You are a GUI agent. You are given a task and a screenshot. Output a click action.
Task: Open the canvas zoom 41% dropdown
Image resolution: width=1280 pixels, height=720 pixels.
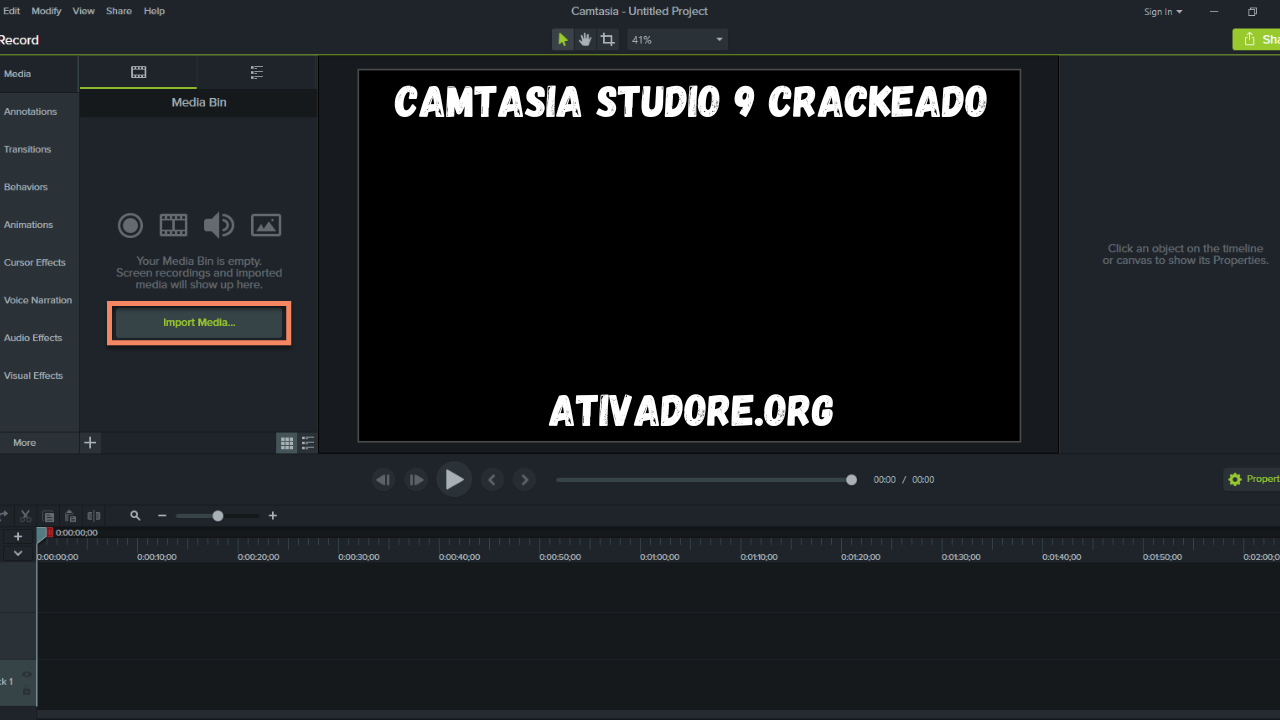coord(677,40)
